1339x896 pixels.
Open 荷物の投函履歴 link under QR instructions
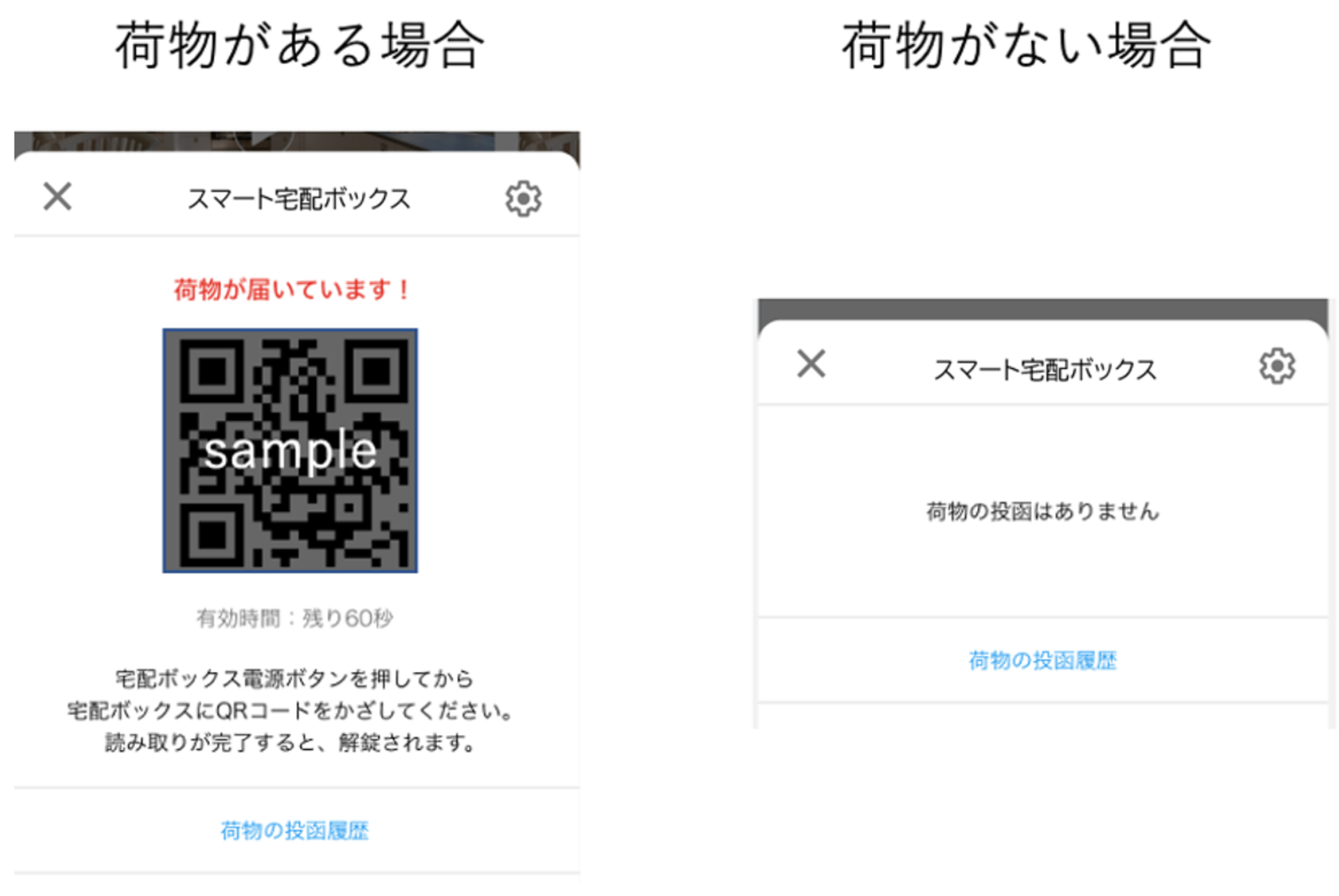pyautogui.click(x=294, y=830)
